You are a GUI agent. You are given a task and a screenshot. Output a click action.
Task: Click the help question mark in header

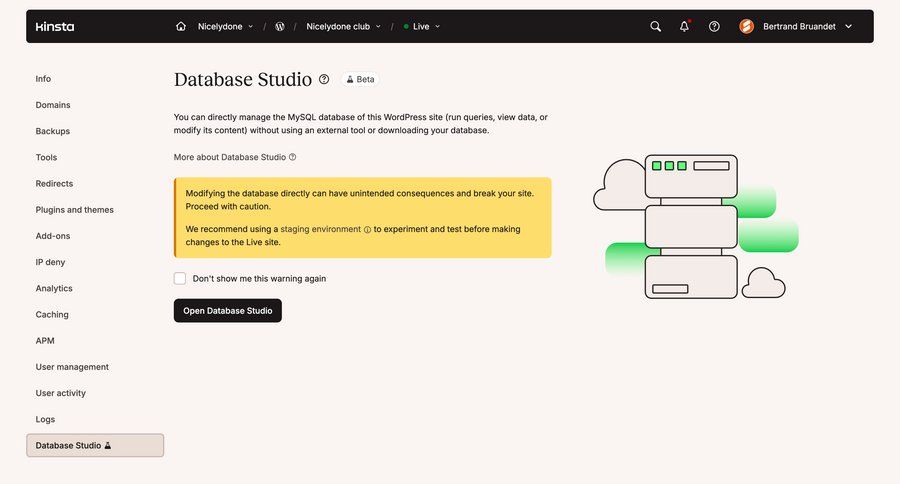714,27
